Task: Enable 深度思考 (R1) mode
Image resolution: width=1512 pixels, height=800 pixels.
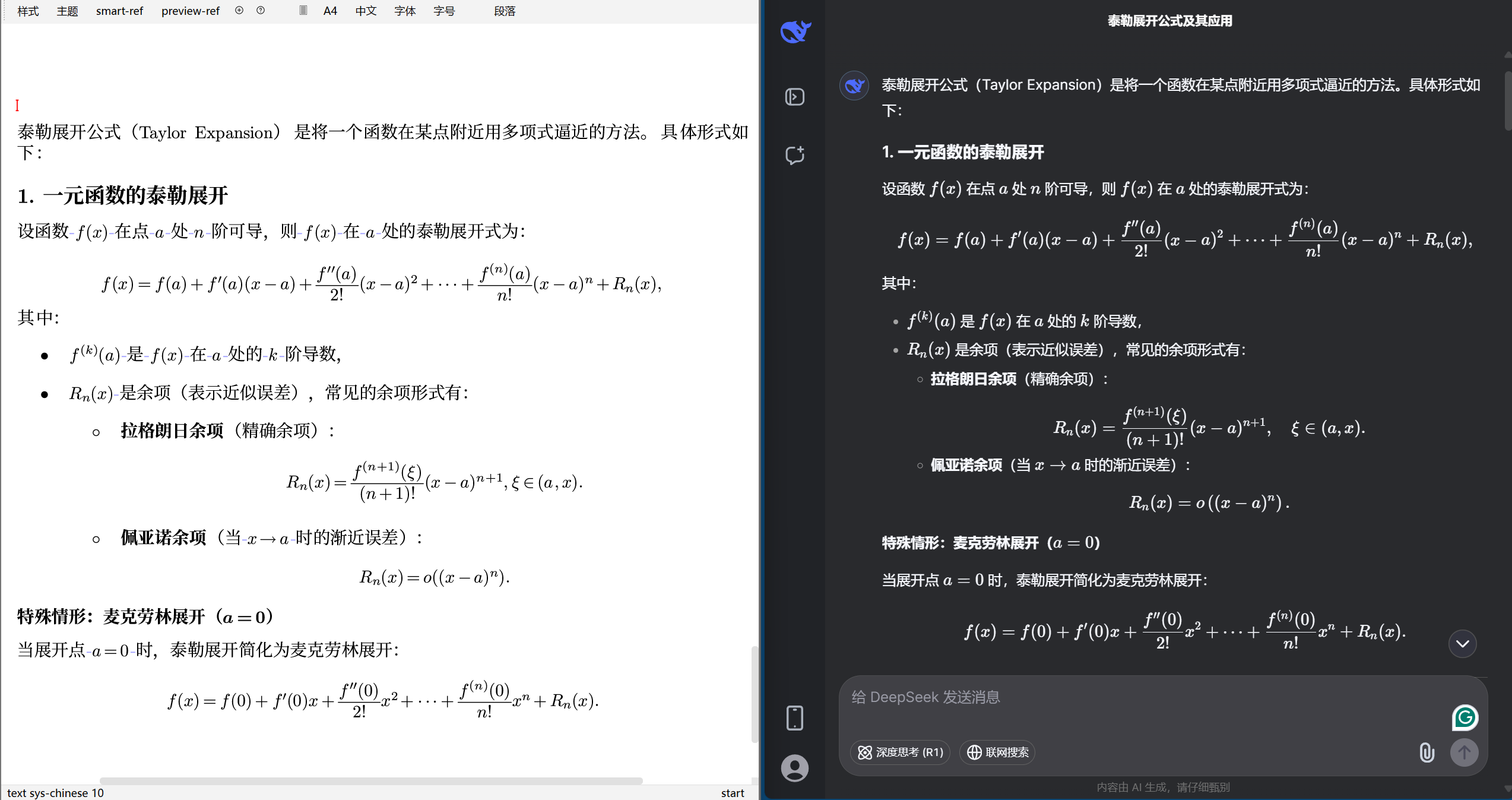Action: [x=900, y=752]
